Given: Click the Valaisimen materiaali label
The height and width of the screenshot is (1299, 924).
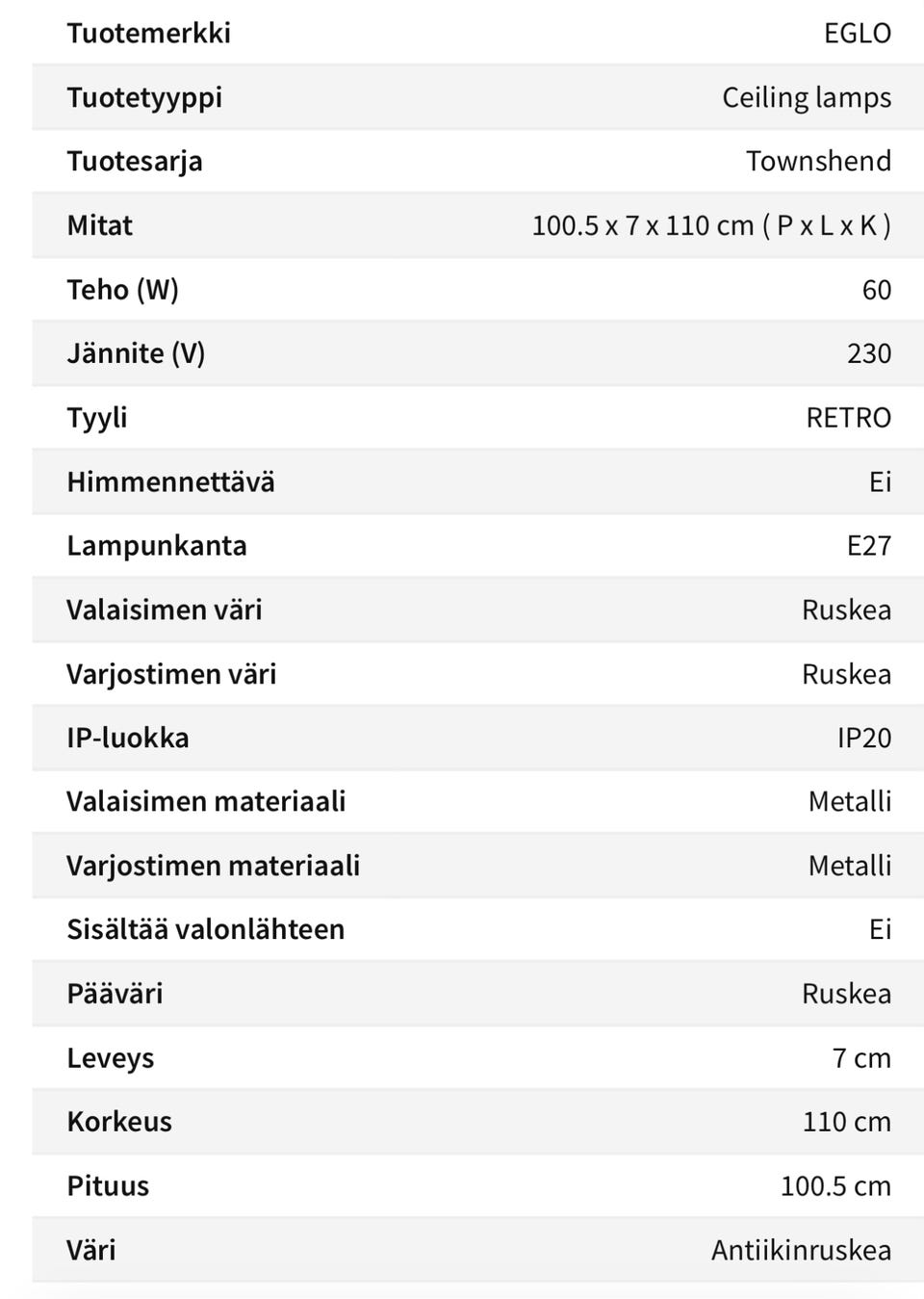Looking at the screenshot, I should pyautogui.click(x=206, y=801).
